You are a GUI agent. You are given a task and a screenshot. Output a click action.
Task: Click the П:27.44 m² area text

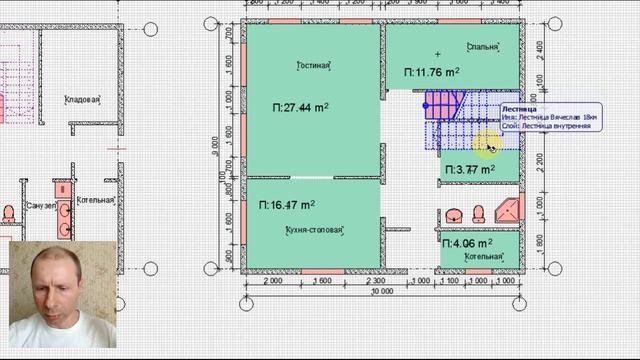pyautogui.click(x=300, y=108)
